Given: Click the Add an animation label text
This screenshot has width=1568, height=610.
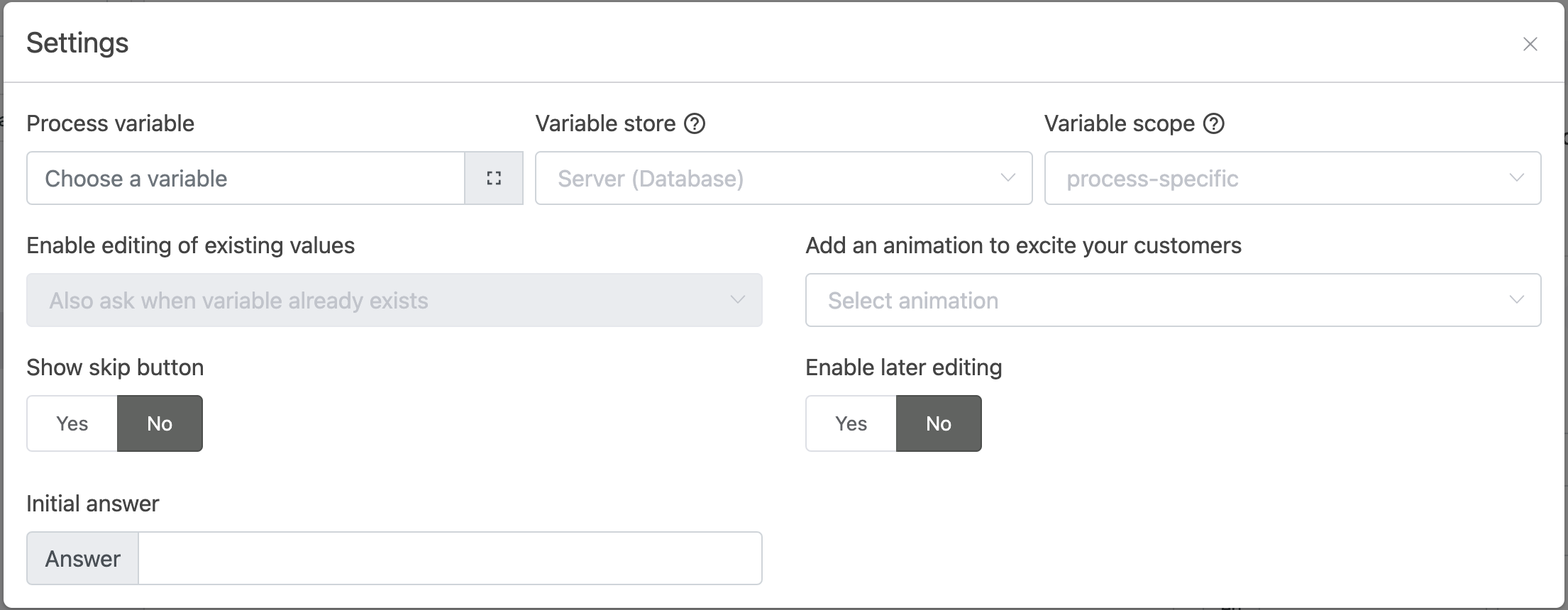Looking at the screenshot, I should click(1023, 245).
